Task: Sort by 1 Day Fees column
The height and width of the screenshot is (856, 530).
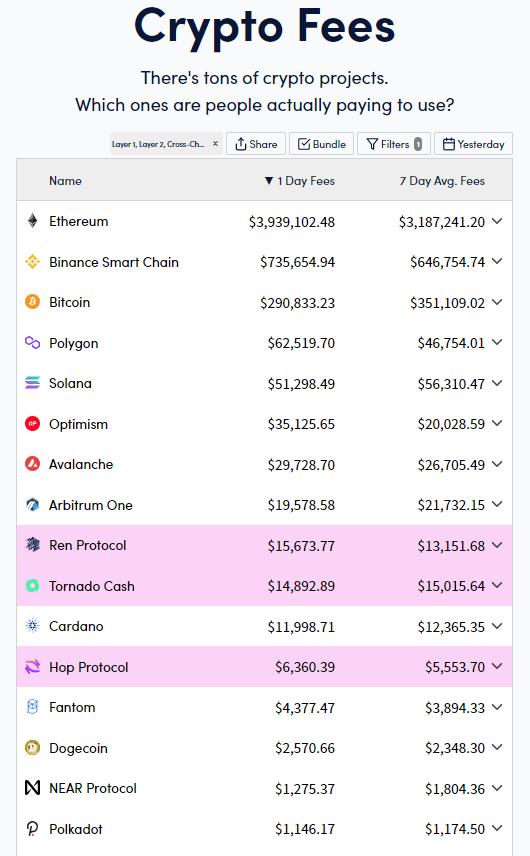Action: pos(300,181)
